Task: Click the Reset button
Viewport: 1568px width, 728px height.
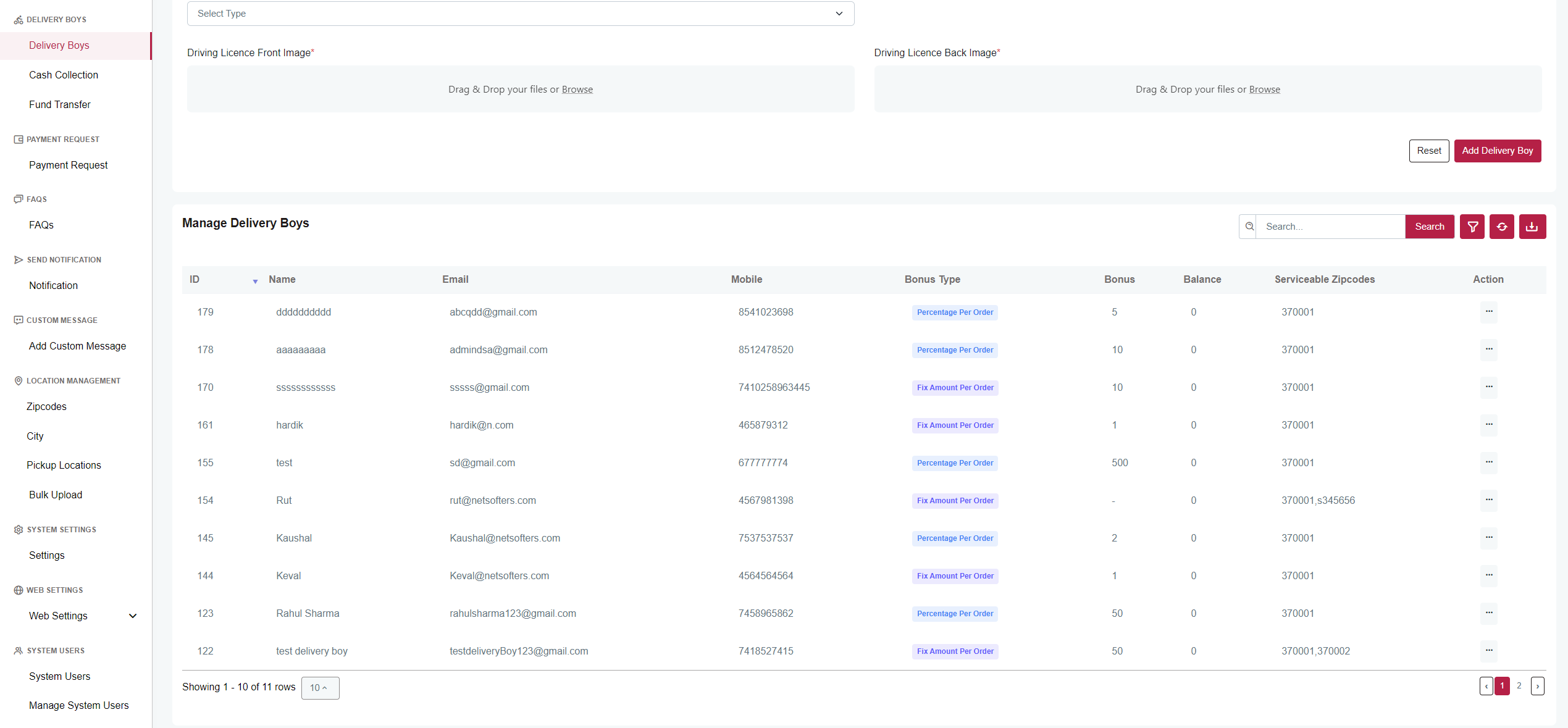Action: click(1428, 151)
